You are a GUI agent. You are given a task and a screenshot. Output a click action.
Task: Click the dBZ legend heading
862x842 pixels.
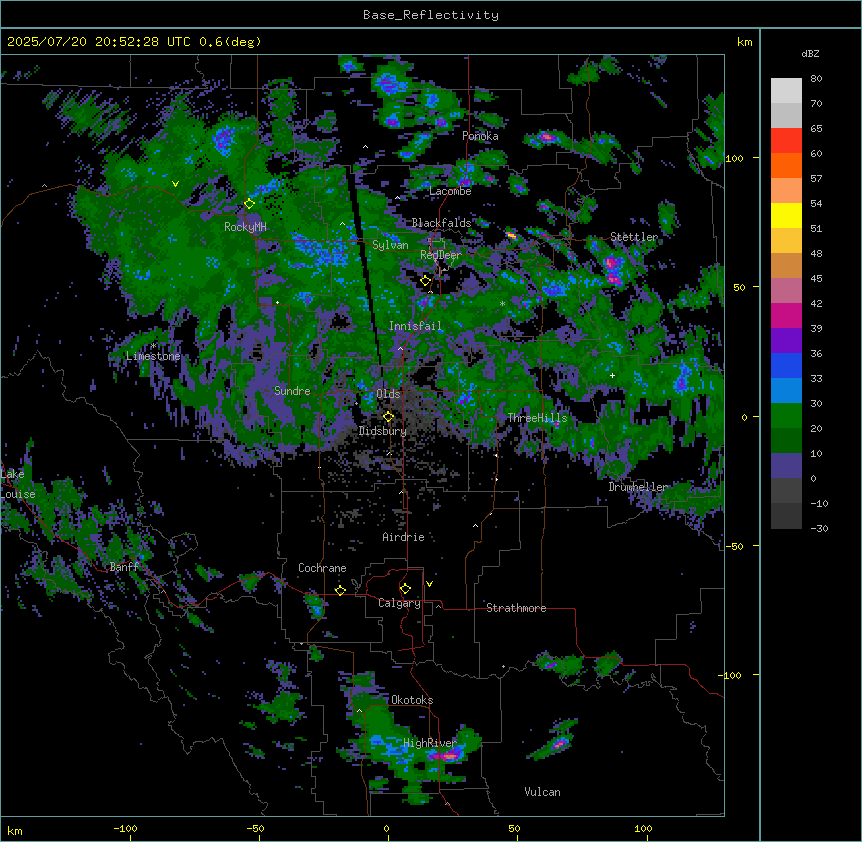[x=810, y=54]
